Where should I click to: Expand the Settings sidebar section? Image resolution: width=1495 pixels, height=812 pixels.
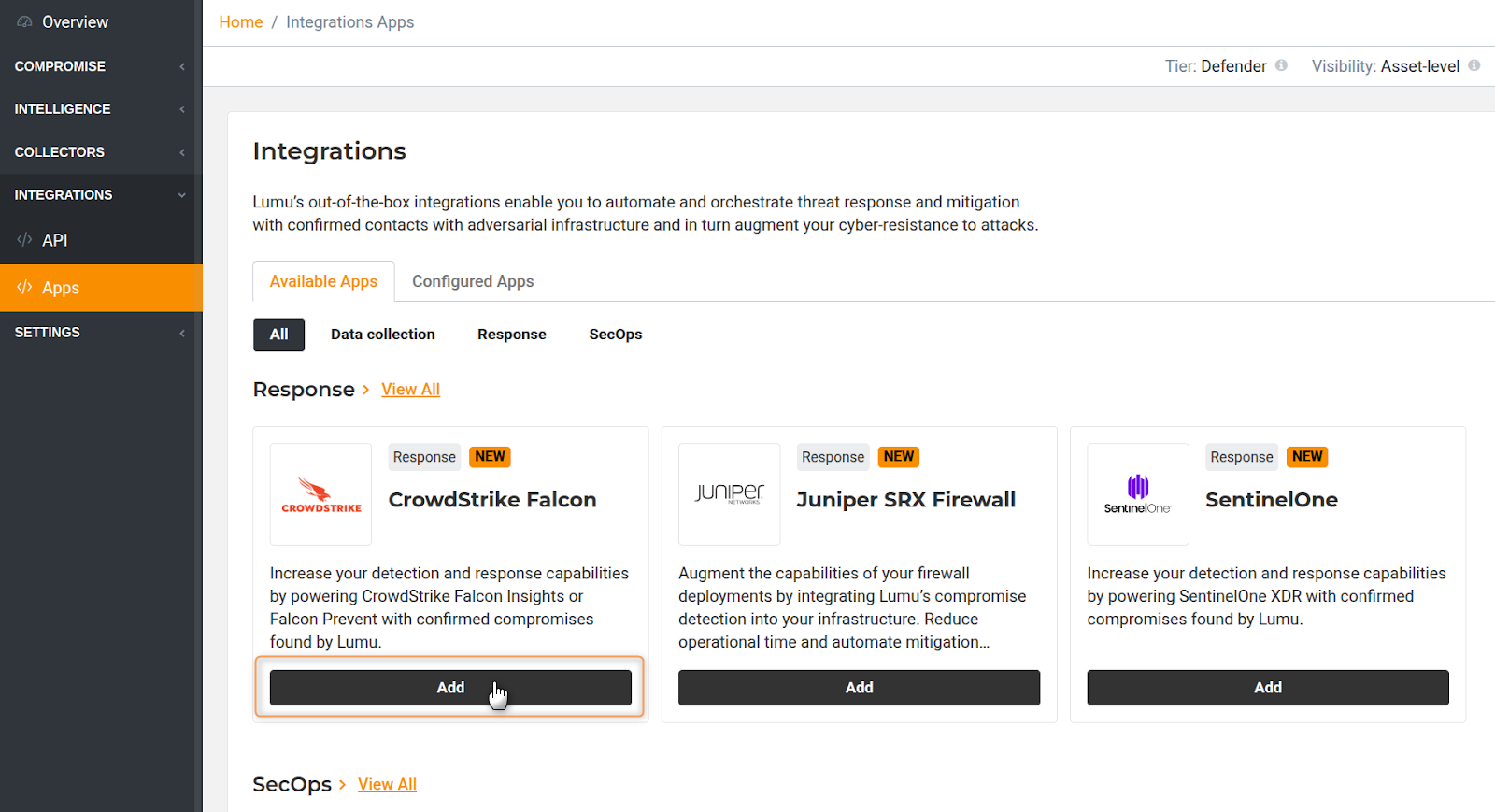(x=100, y=333)
